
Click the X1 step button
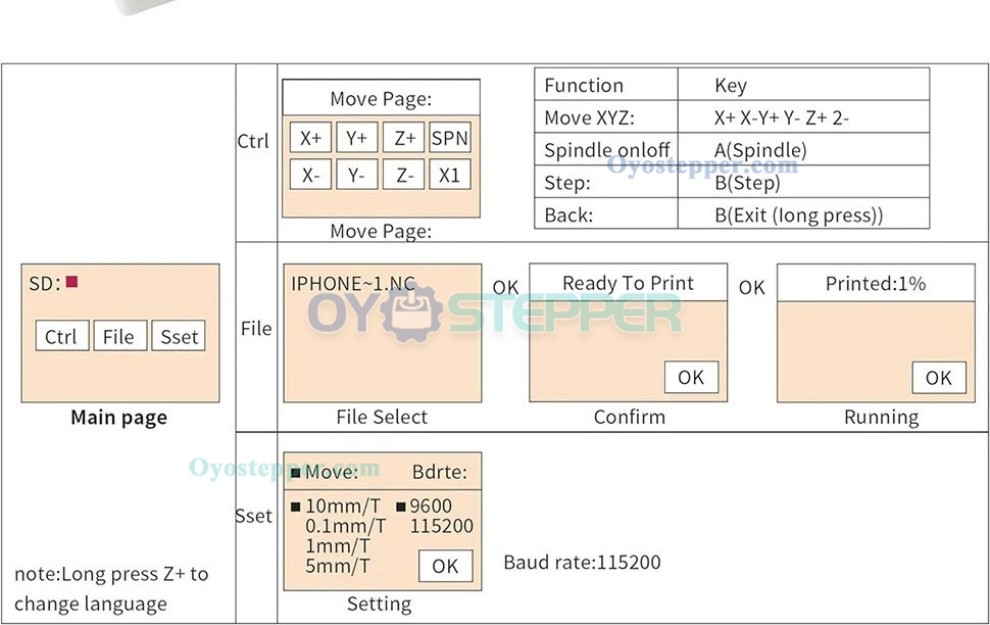[450, 174]
